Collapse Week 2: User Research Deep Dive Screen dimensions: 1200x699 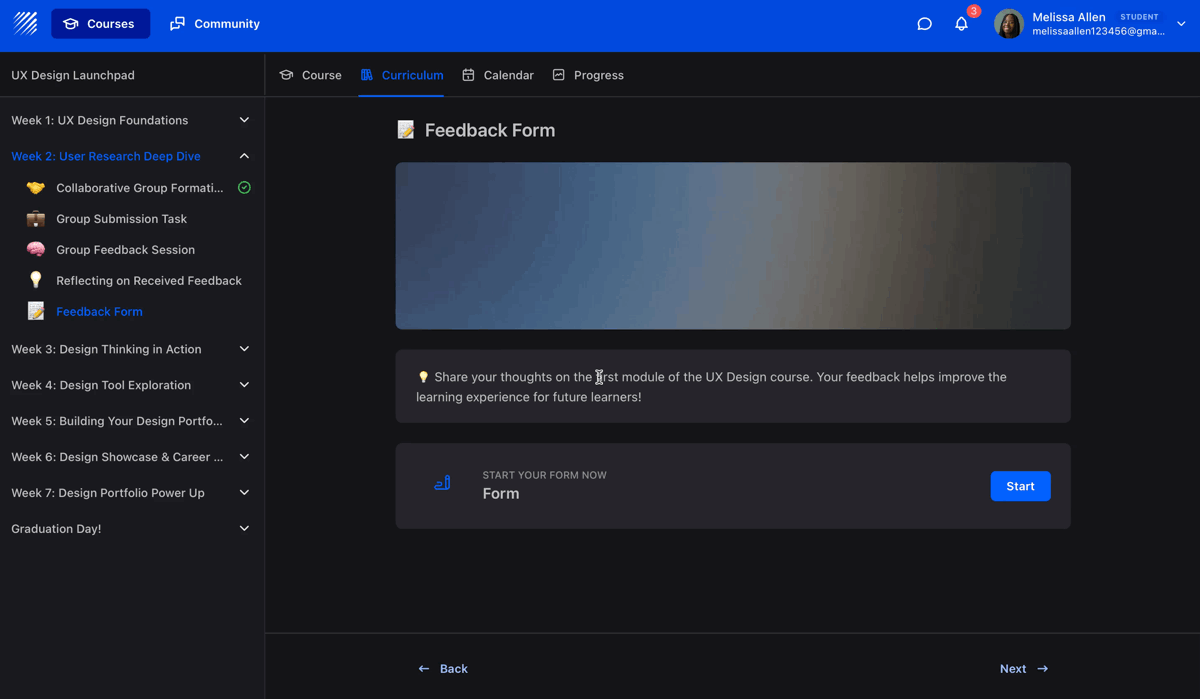click(x=244, y=156)
